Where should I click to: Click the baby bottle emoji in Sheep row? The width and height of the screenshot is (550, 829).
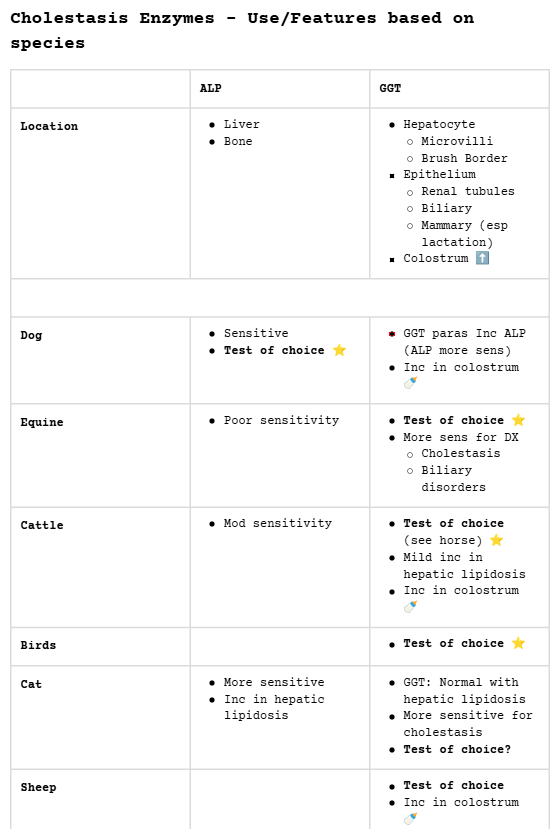coord(410,818)
